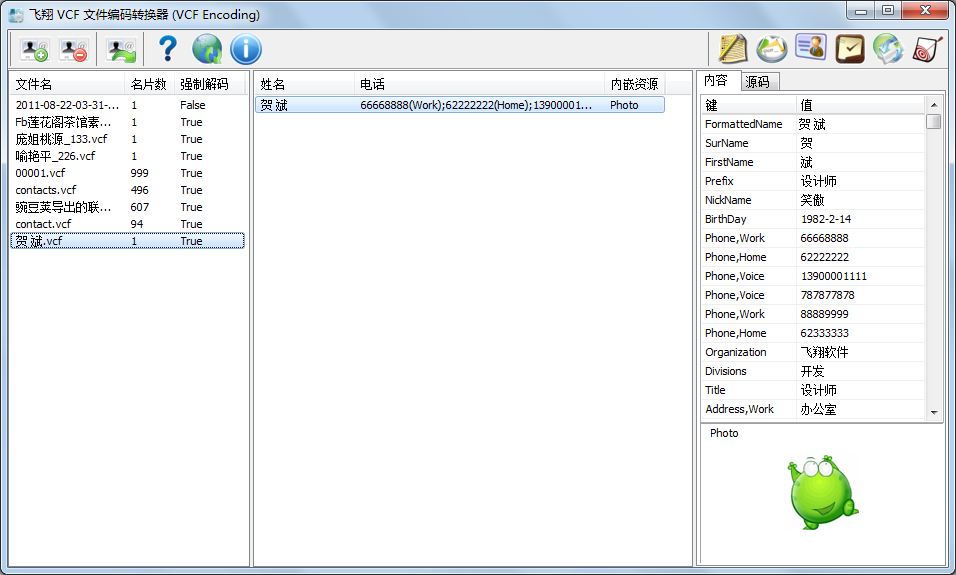Click the value 787877878
This screenshot has height=575, width=956.
[827, 295]
